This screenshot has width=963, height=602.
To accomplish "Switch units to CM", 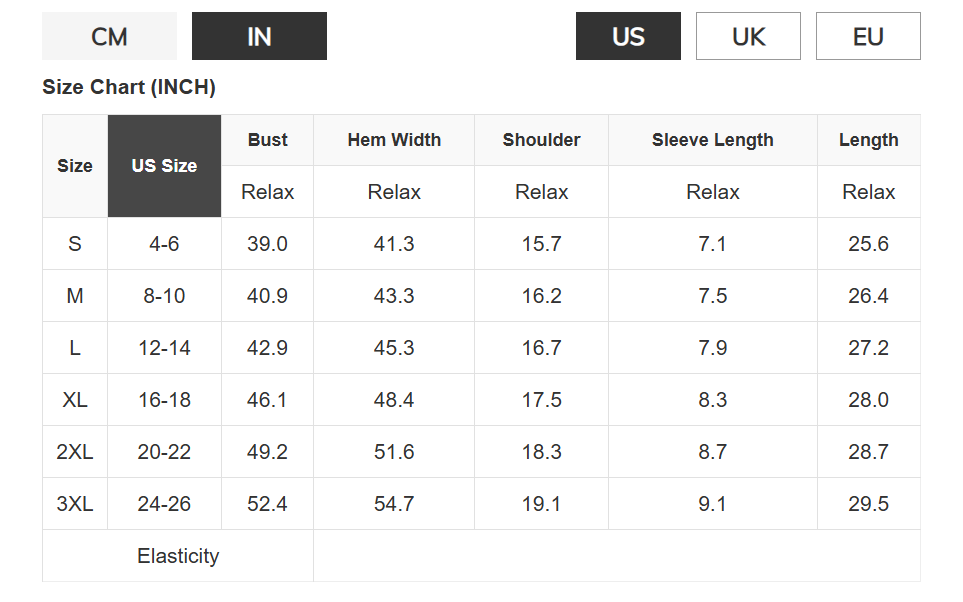I will click(x=109, y=37).
